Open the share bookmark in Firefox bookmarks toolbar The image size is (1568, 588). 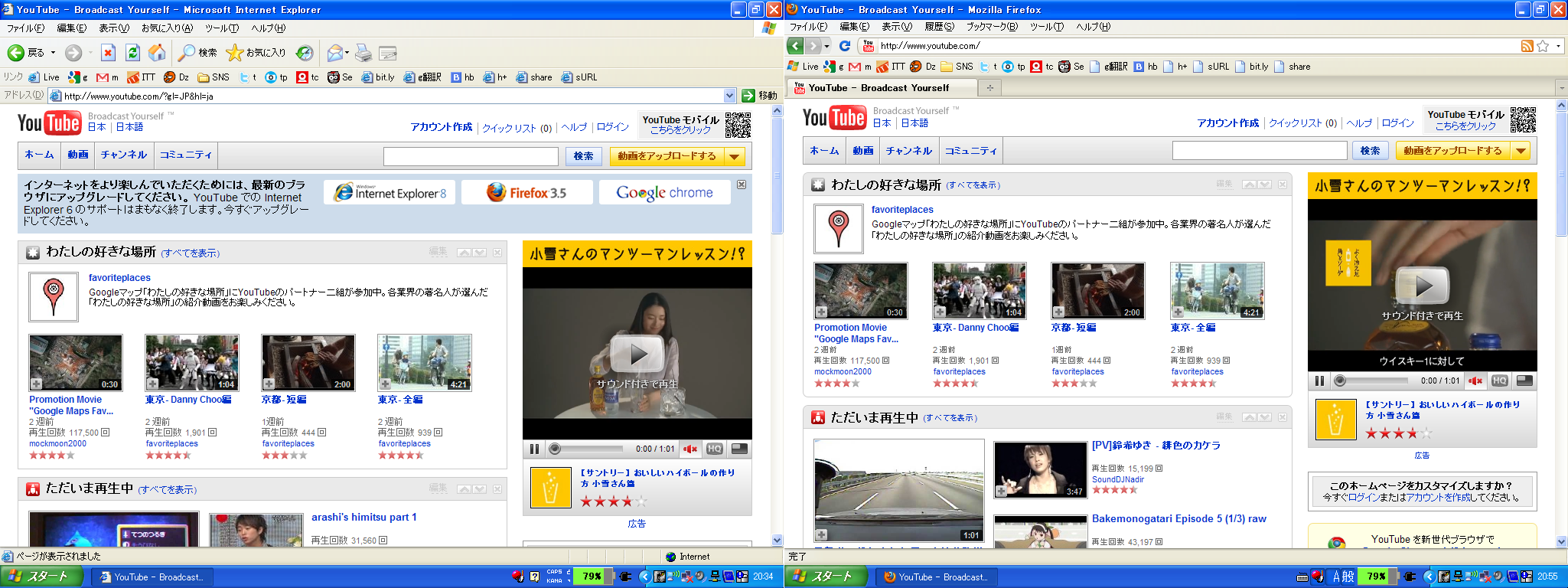coord(1293,67)
